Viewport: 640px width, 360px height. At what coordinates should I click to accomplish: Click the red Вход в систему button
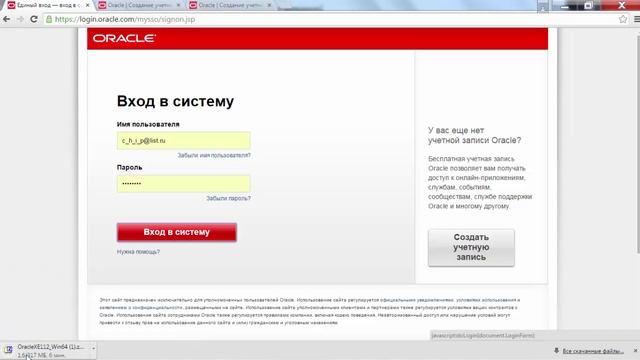tap(177, 232)
